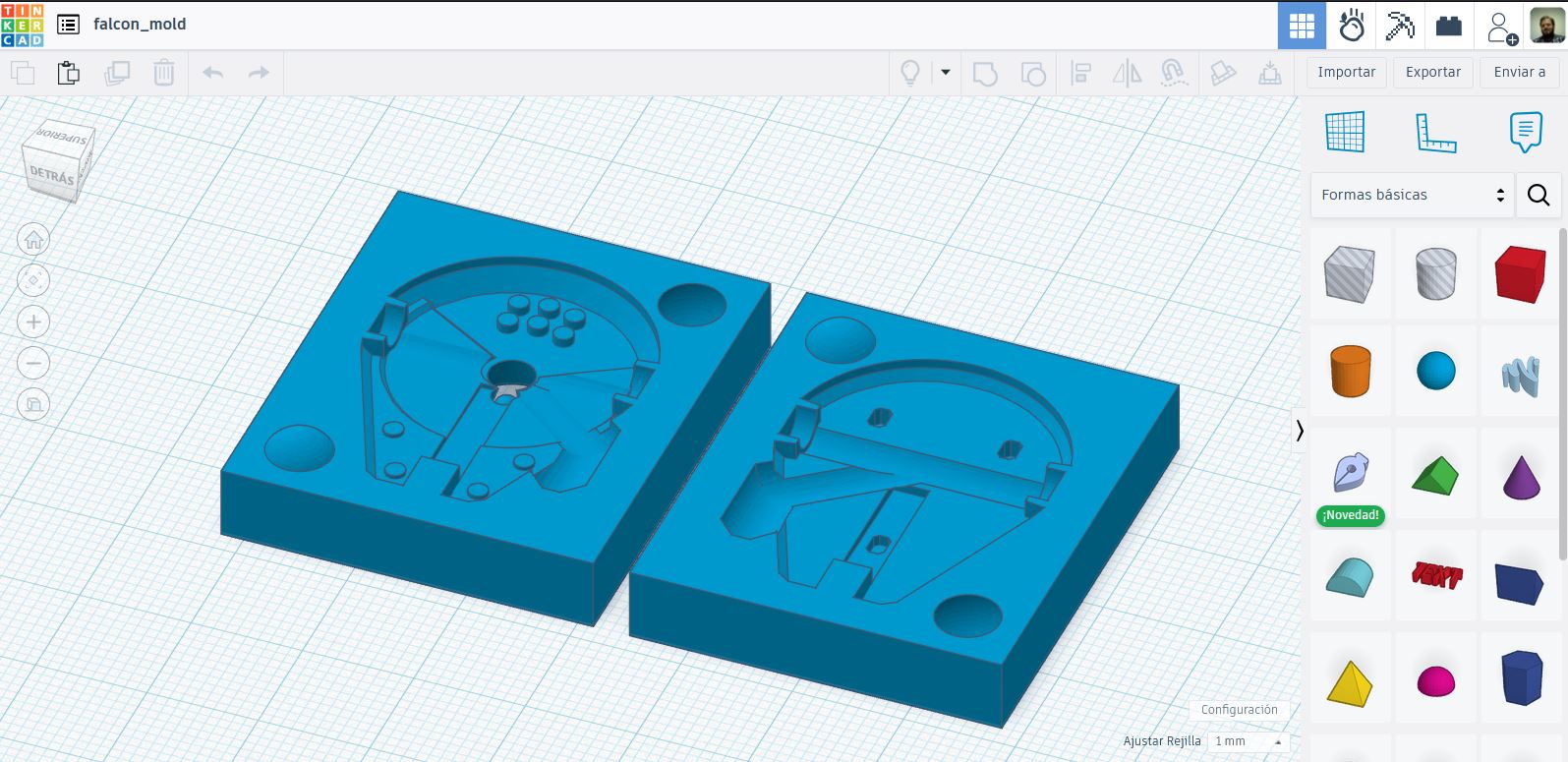Click the Zoom in plus button
The width and height of the screenshot is (1568, 762).
click(x=33, y=322)
